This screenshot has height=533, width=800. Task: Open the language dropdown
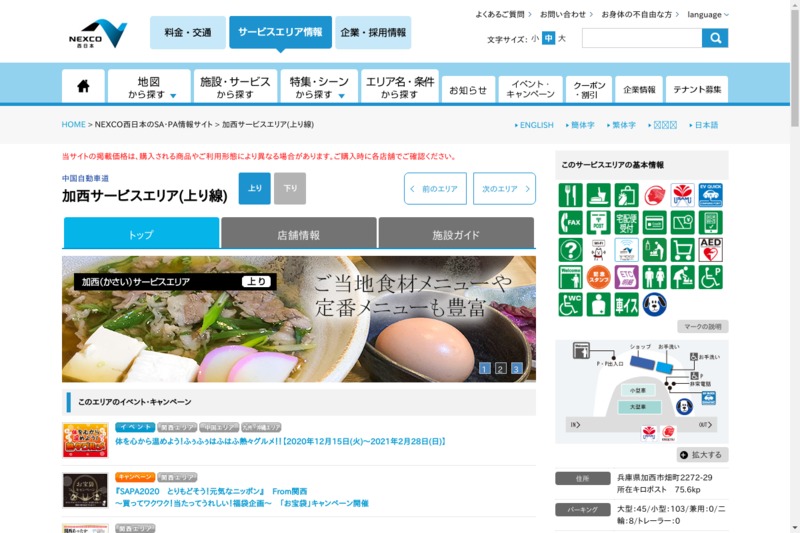(708, 15)
